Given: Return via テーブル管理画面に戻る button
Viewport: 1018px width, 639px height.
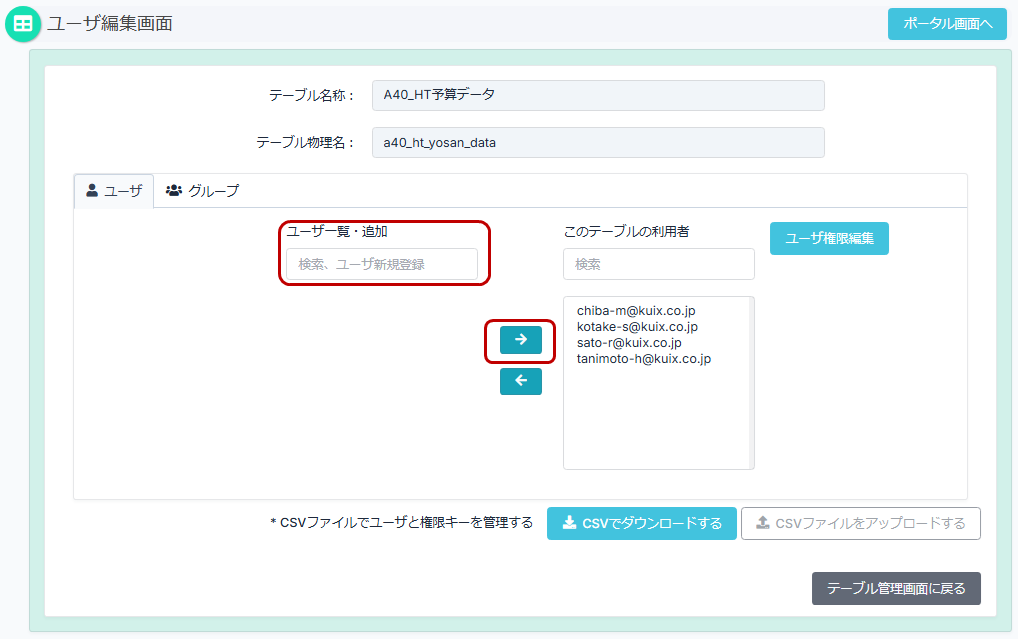Looking at the screenshot, I should tap(895, 588).
